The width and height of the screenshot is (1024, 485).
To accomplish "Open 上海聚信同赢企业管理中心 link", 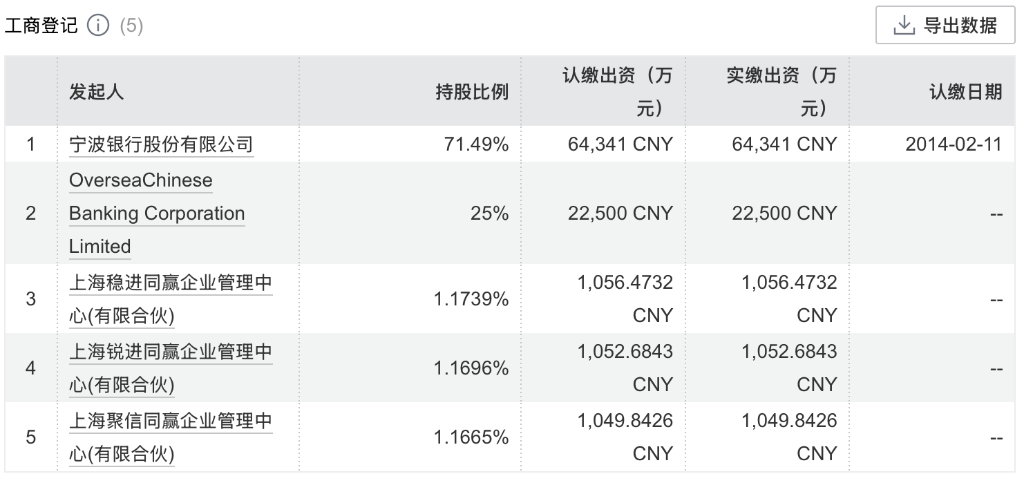I will (170, 437).
